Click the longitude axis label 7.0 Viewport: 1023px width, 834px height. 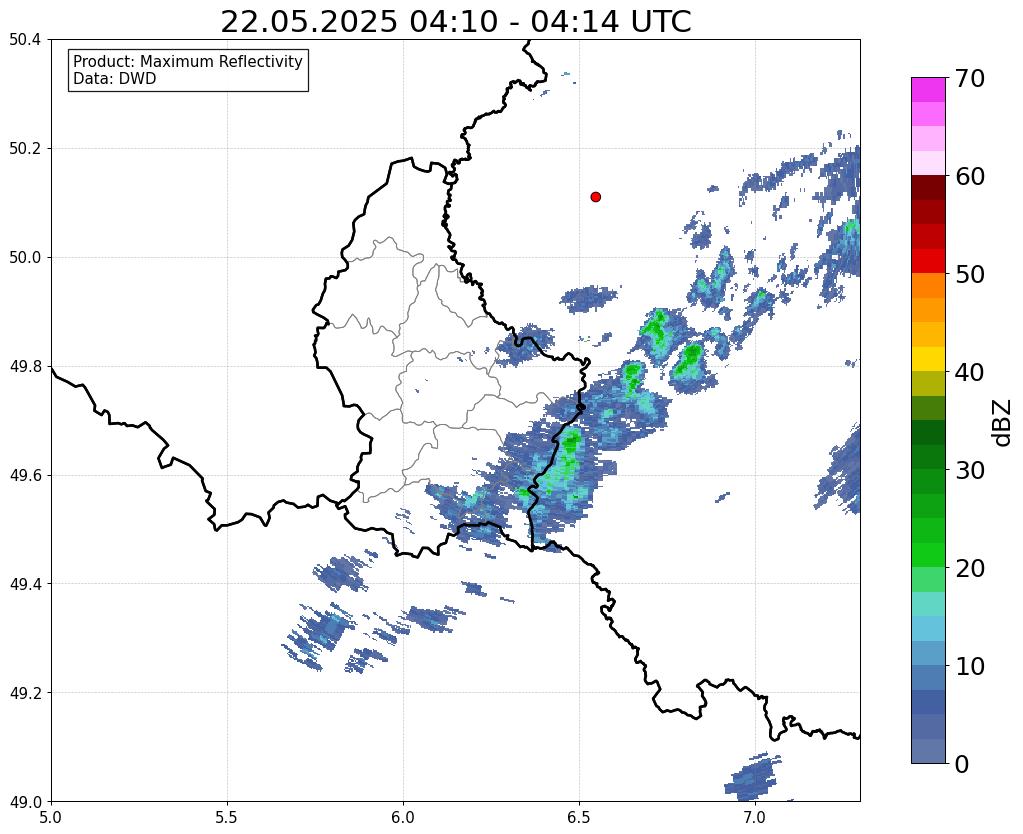pyautogui.click(x=755, y=817)
